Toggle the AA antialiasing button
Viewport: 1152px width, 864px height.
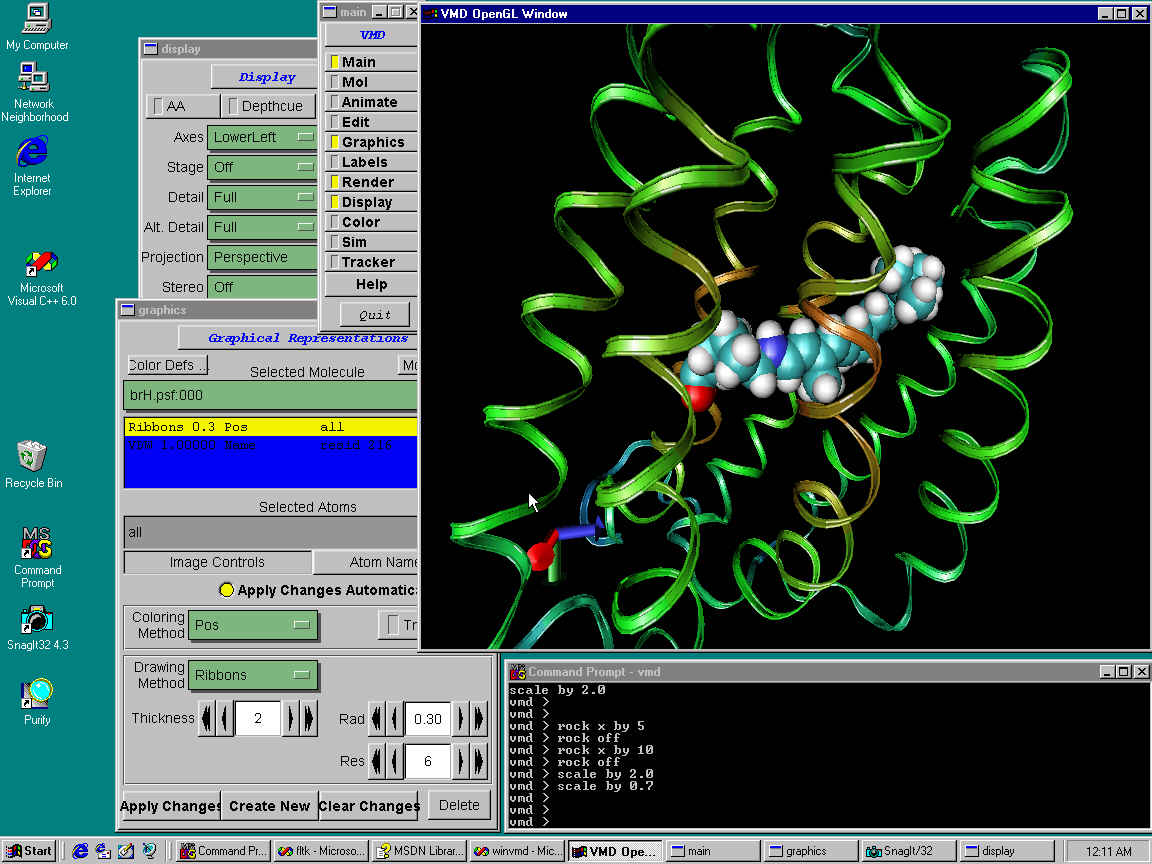[184, 106]
